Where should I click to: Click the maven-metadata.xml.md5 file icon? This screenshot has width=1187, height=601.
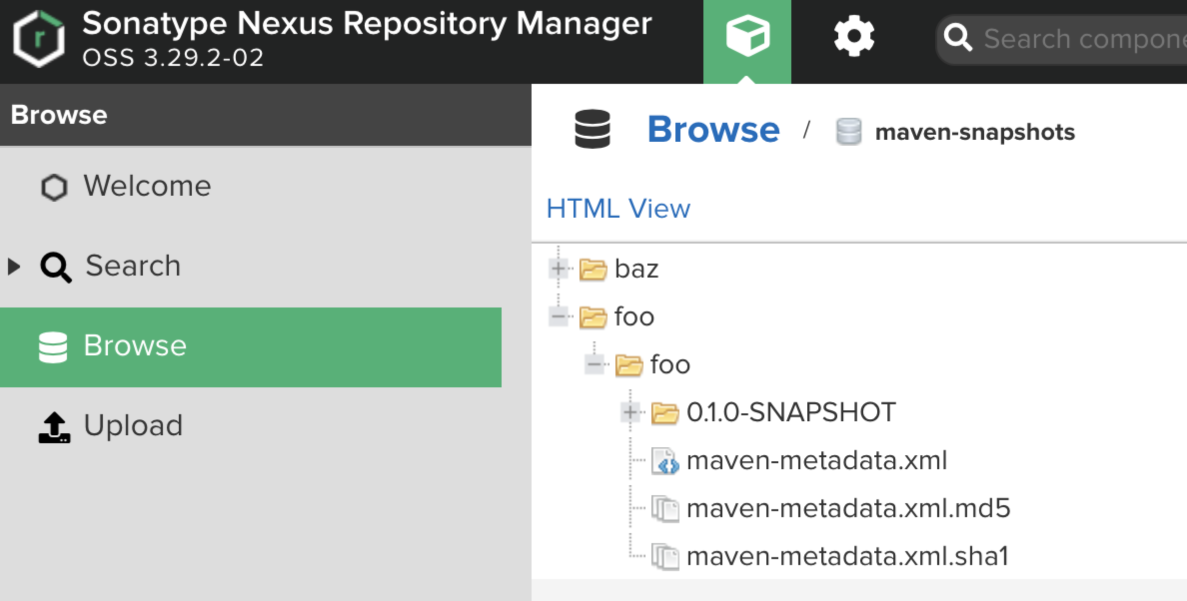point(665,509)
